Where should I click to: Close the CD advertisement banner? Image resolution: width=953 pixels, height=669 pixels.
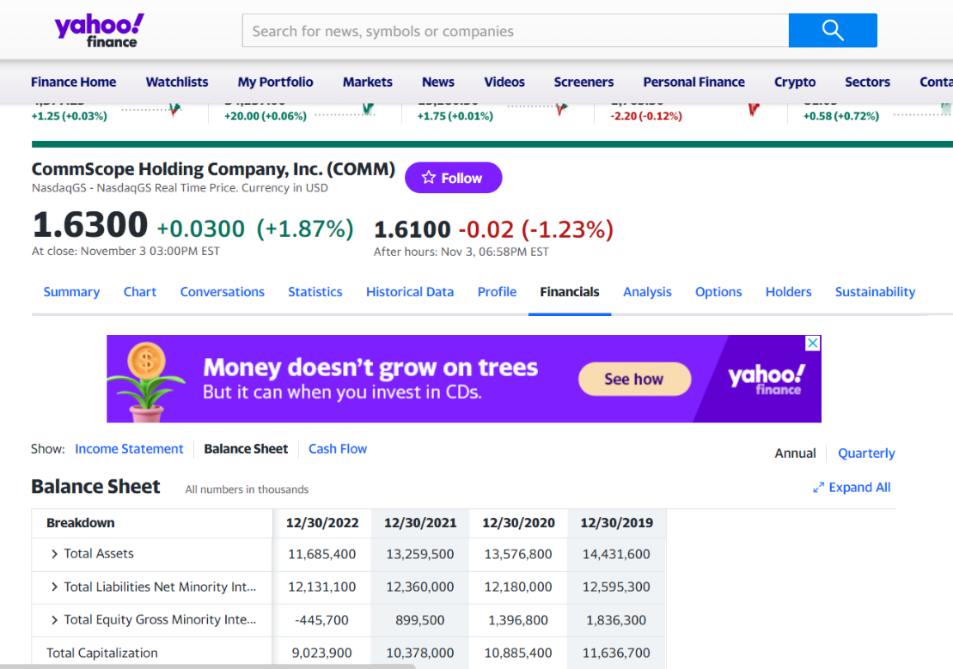pos(813,343)
